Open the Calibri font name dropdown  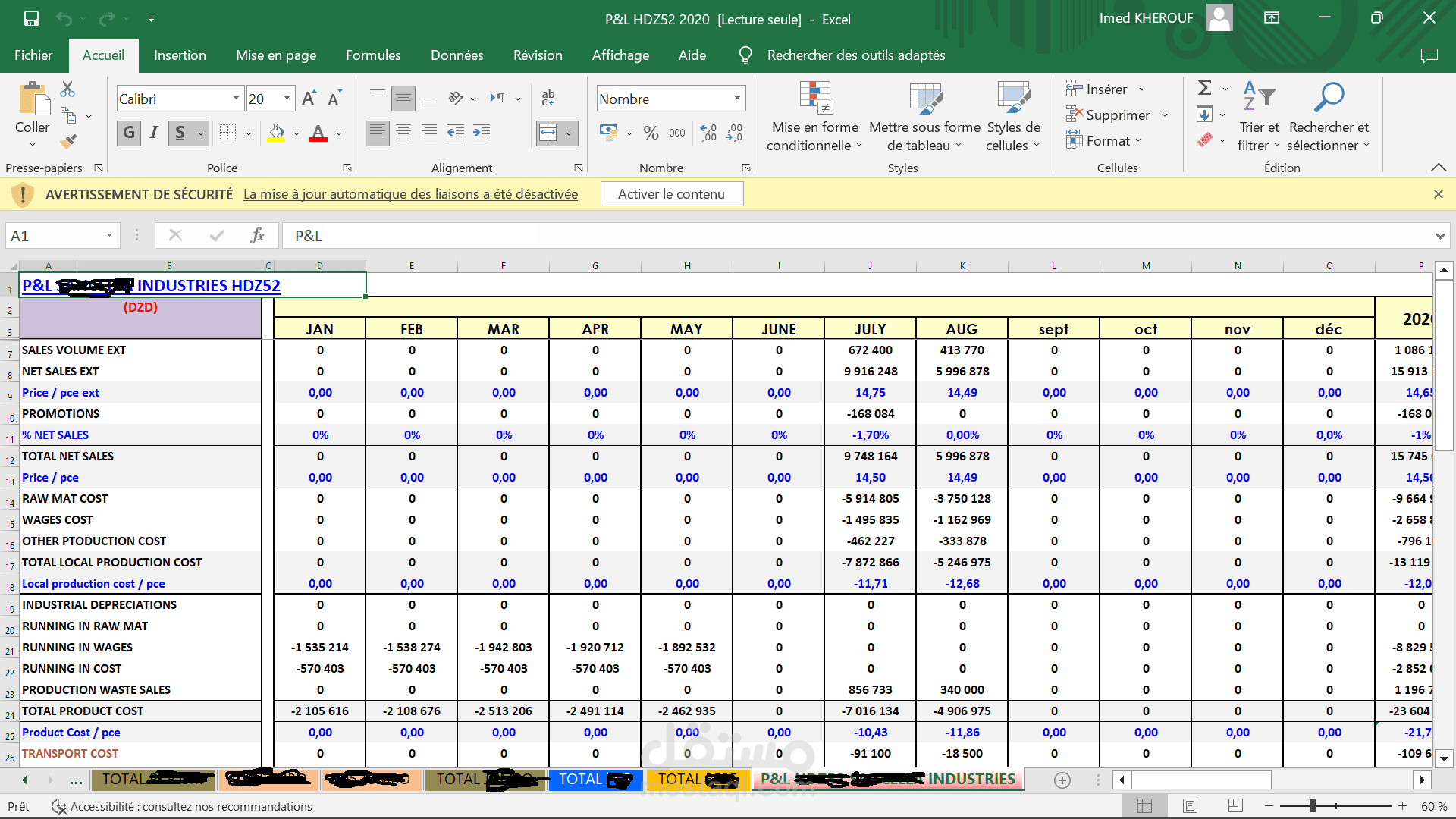236,99
